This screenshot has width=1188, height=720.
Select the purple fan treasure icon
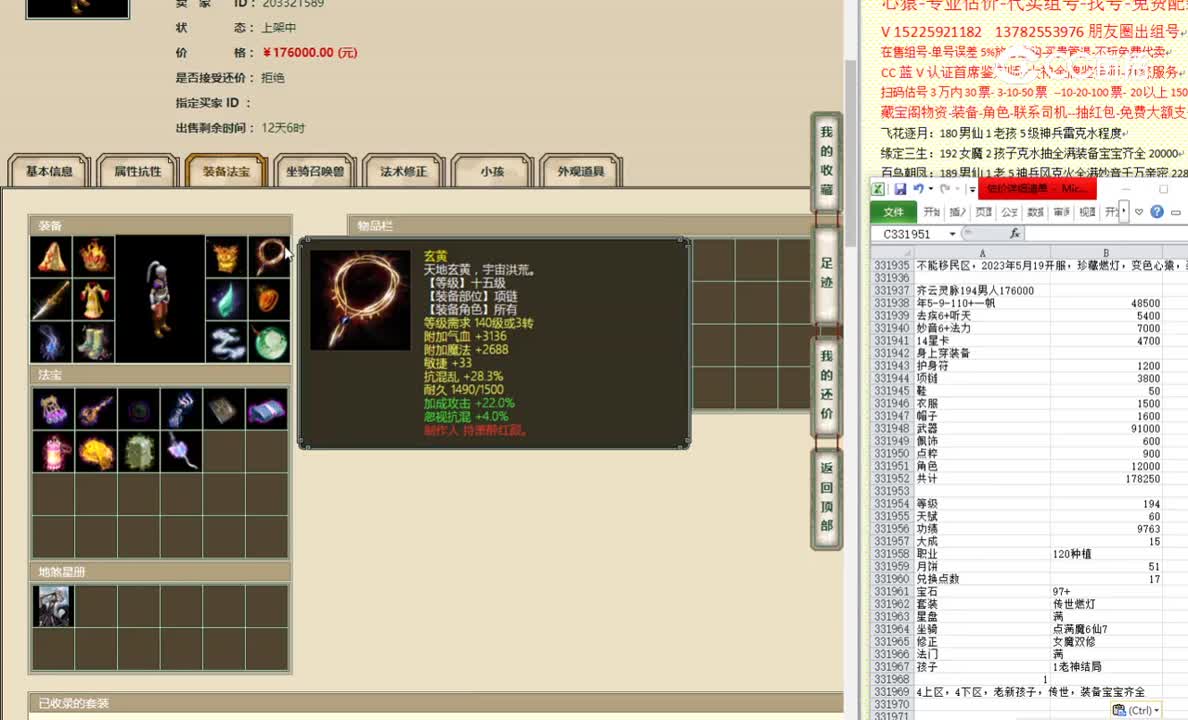181,452
